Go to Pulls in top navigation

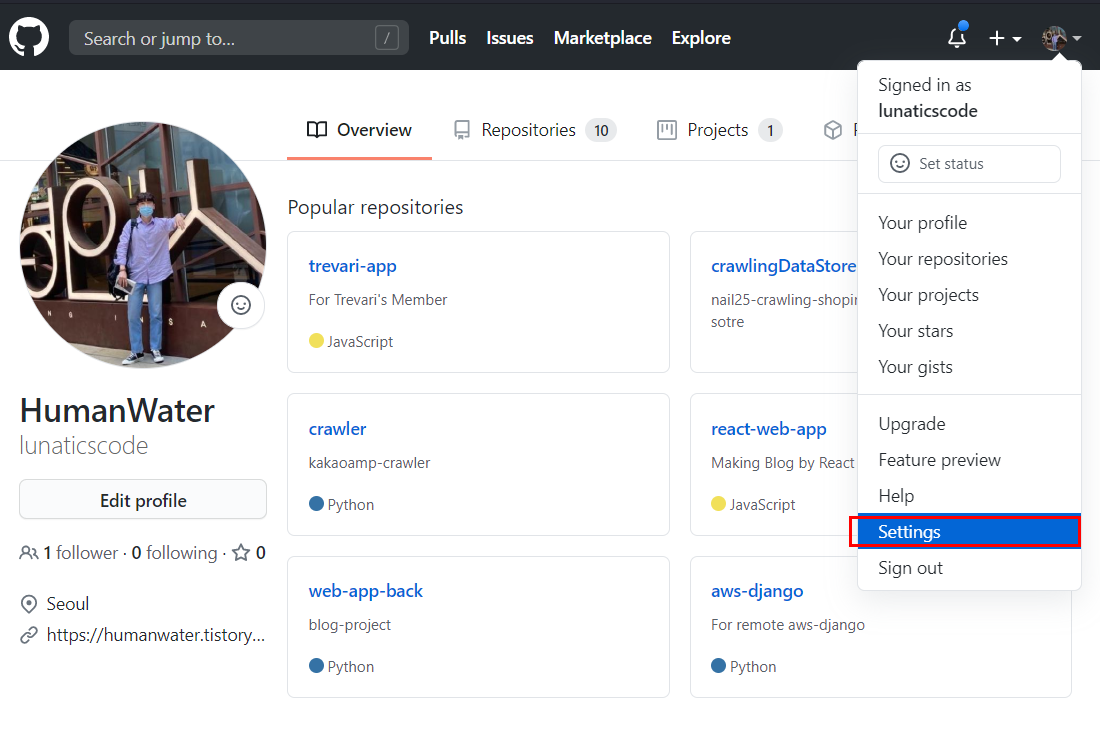tap(448, 38)
